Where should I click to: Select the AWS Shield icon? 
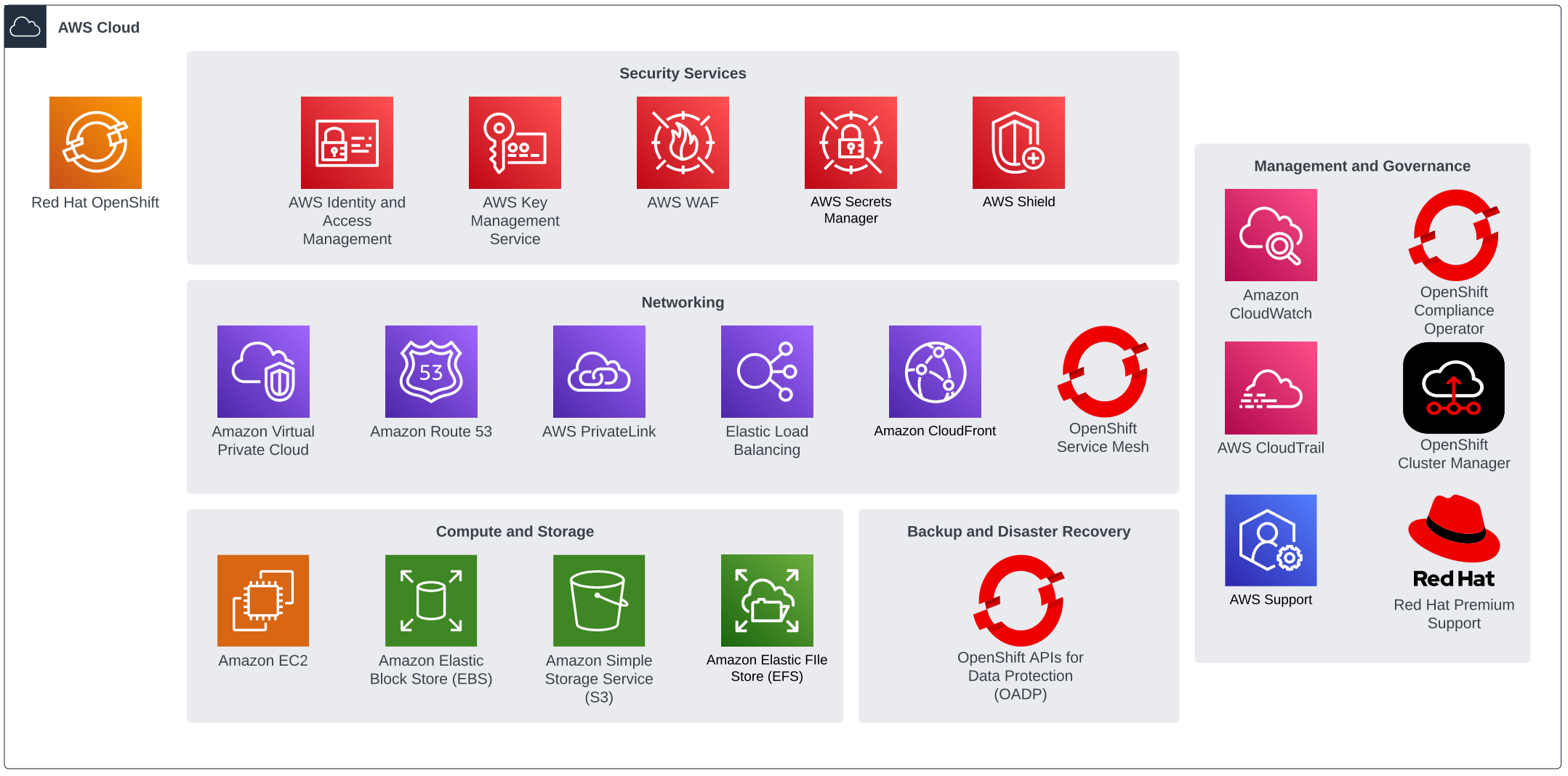coord(1018,142)
